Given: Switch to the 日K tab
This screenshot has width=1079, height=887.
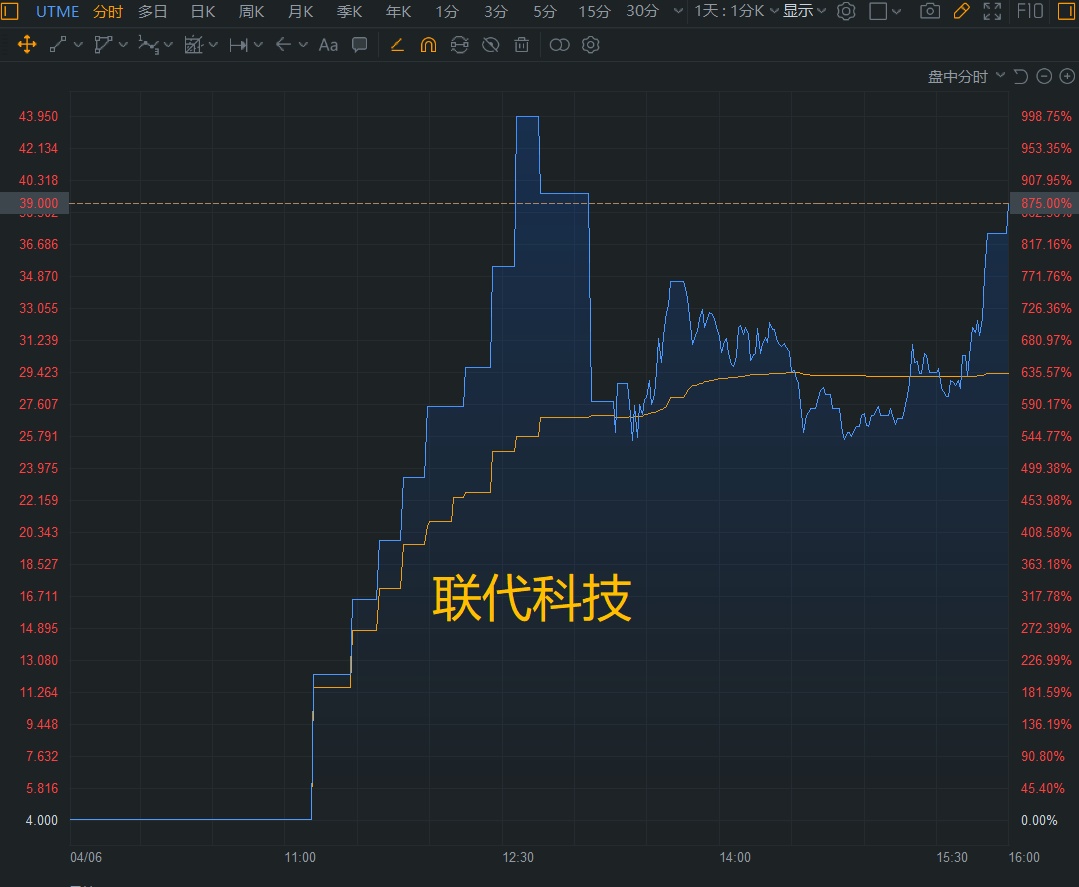Looking at the screenshot, I should (x=203, y=11).
